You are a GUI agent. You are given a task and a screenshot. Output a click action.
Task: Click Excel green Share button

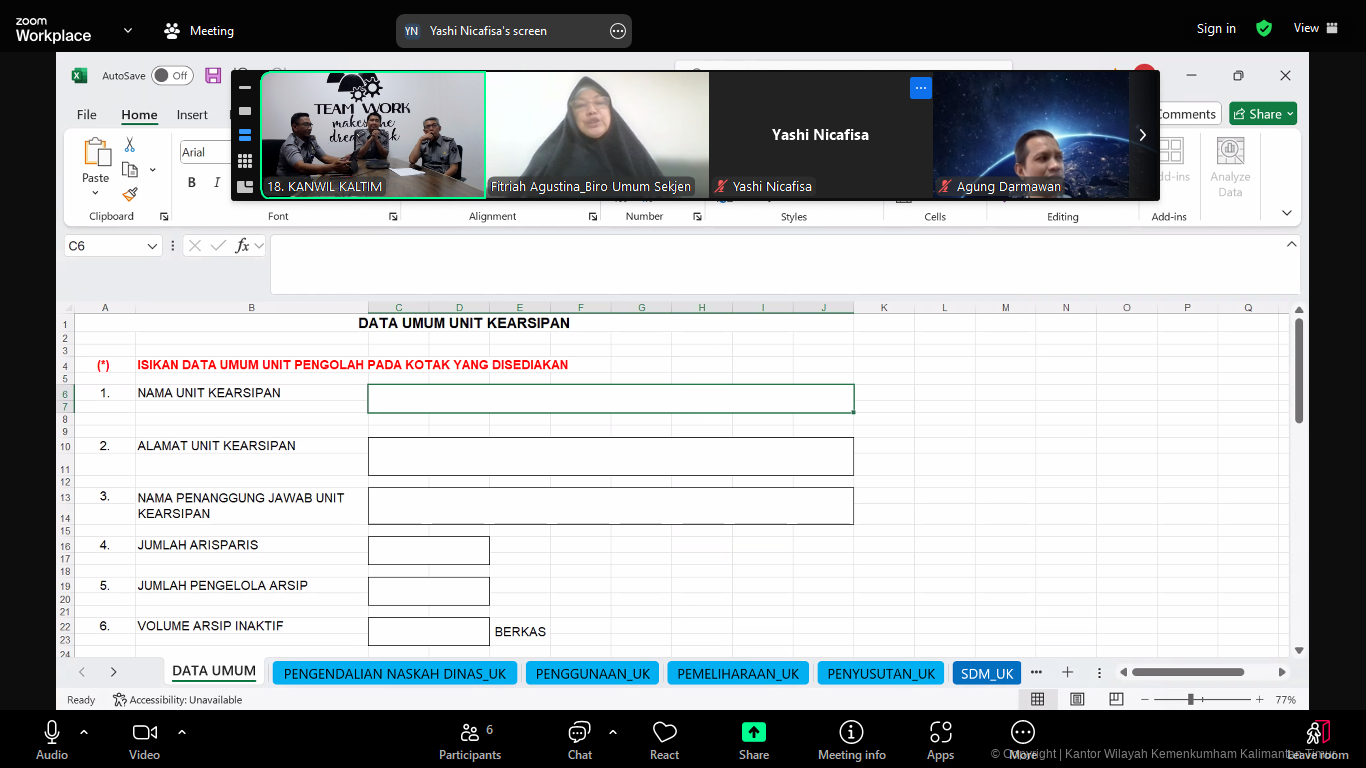point(1263,114)
